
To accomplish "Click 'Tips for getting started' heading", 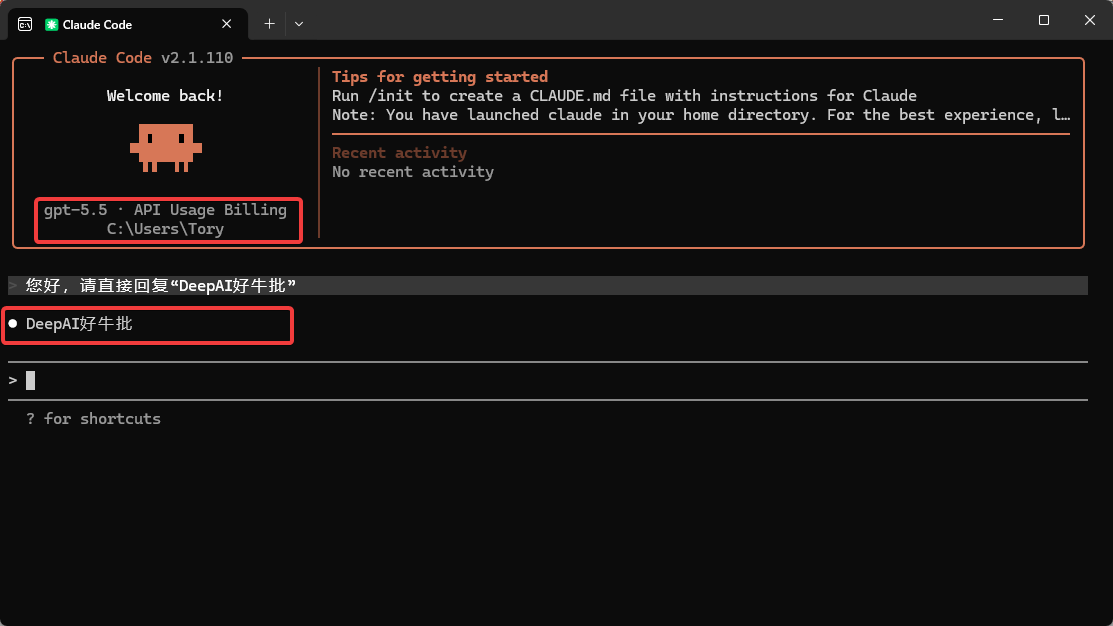I will click(x=440, y=77).
